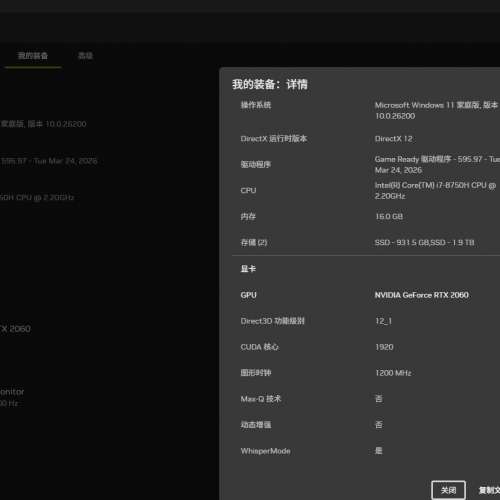
Task: Select the DirectX 12 value
Action: point(394,139)
